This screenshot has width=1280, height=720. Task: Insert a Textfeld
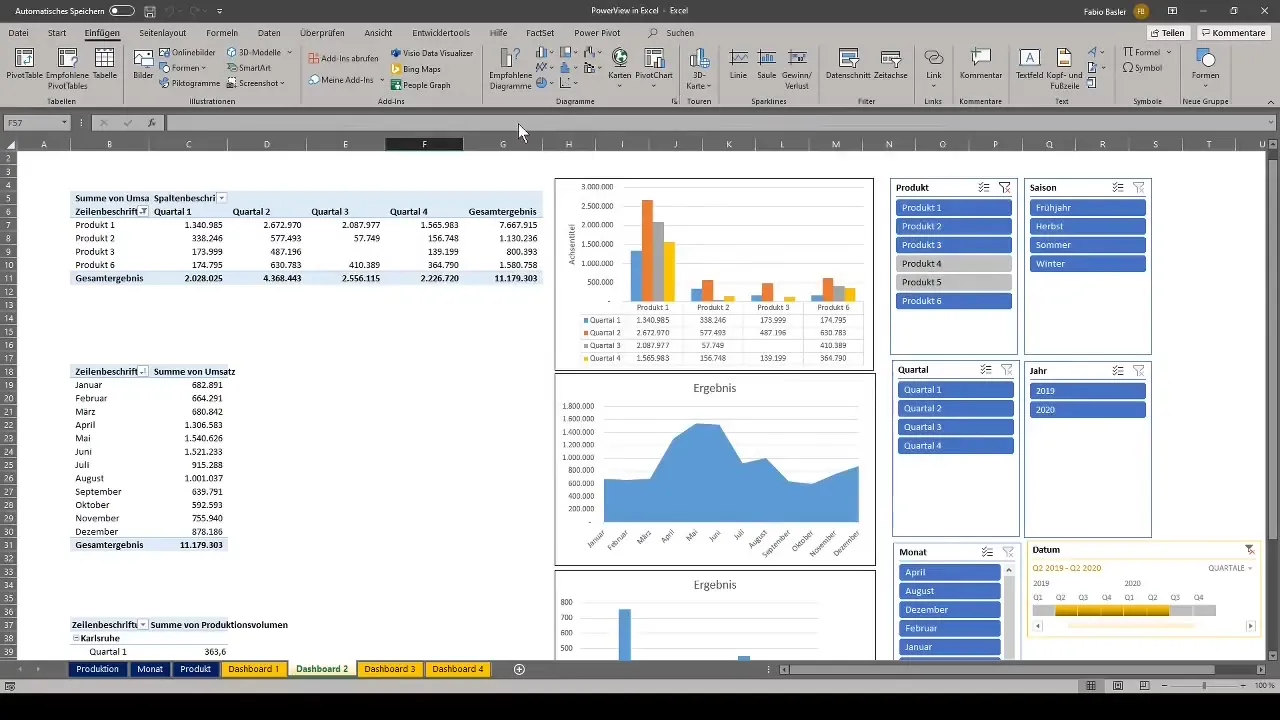1029,65
